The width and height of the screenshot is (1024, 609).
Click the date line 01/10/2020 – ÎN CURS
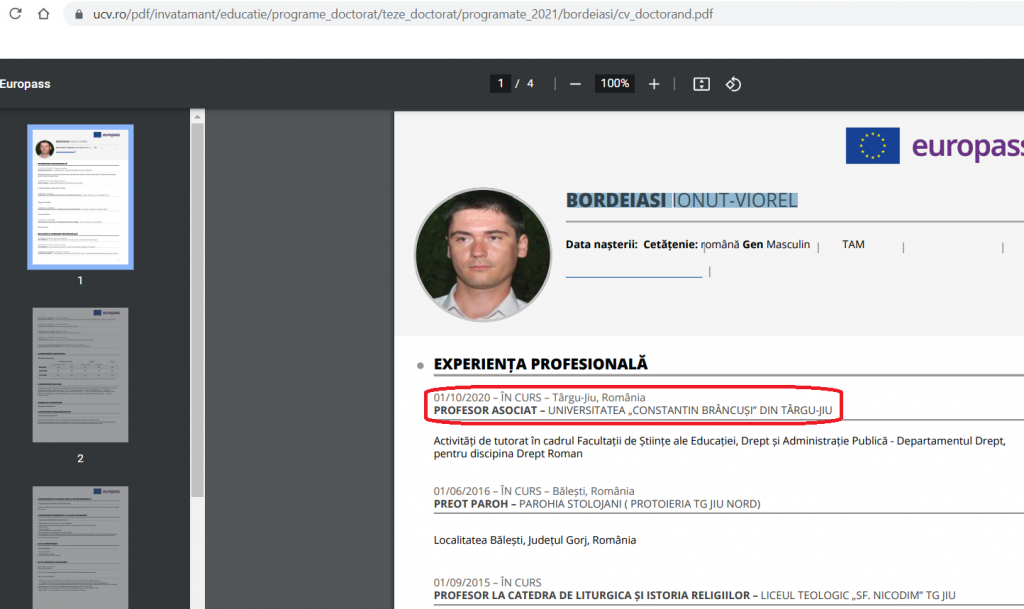click(539, 398)
